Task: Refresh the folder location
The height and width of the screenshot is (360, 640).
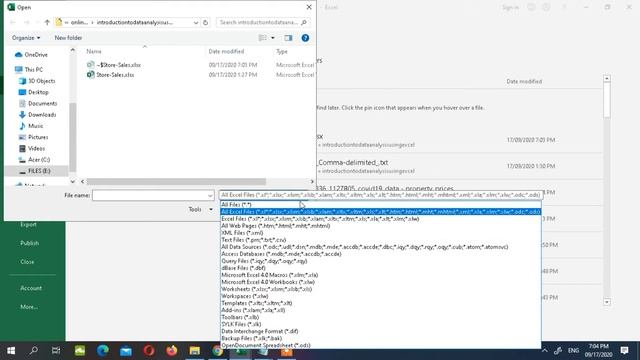Action: coord(205,22)
